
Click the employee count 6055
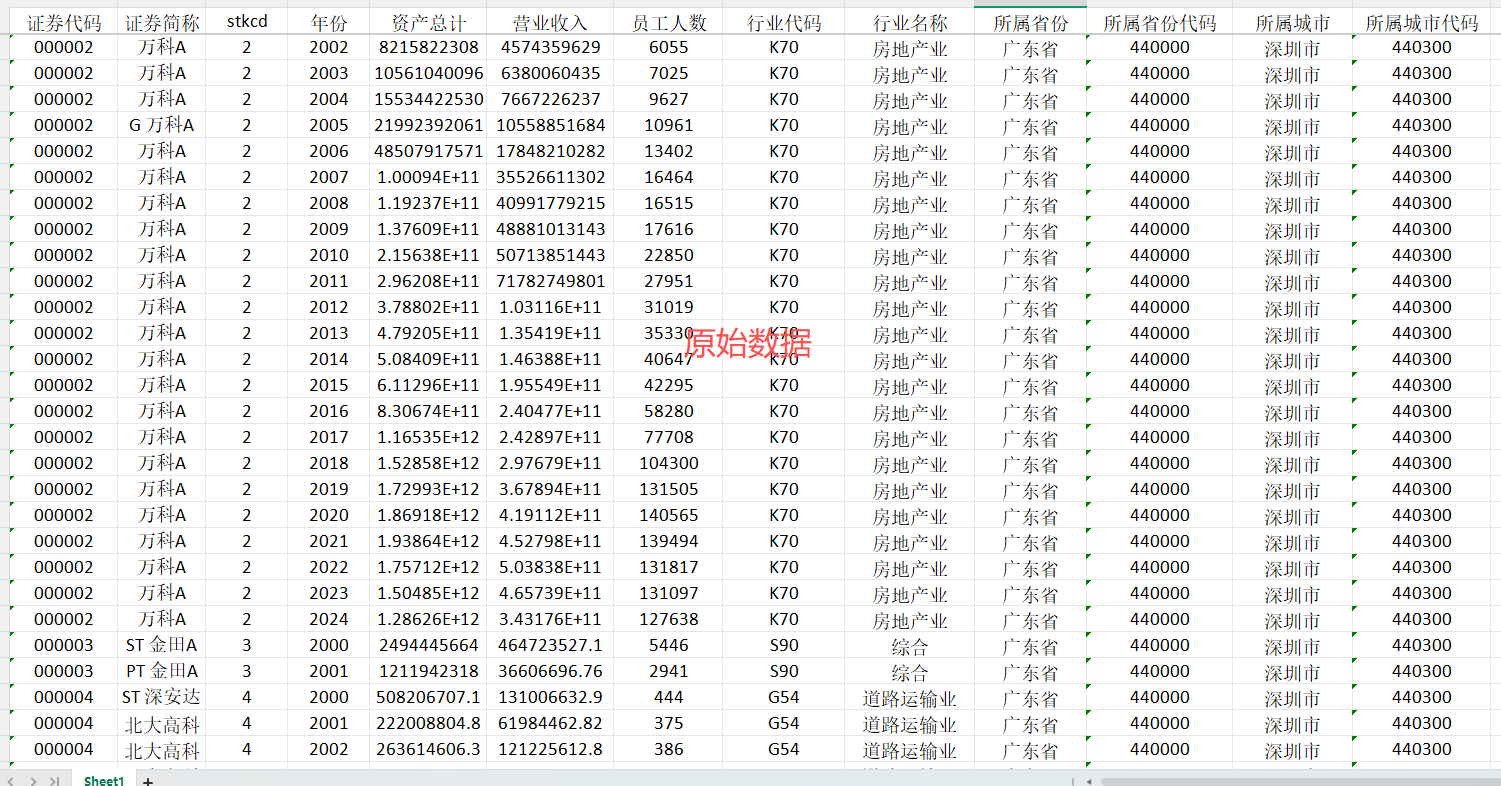pyautogui.click(x=669, y=47)
